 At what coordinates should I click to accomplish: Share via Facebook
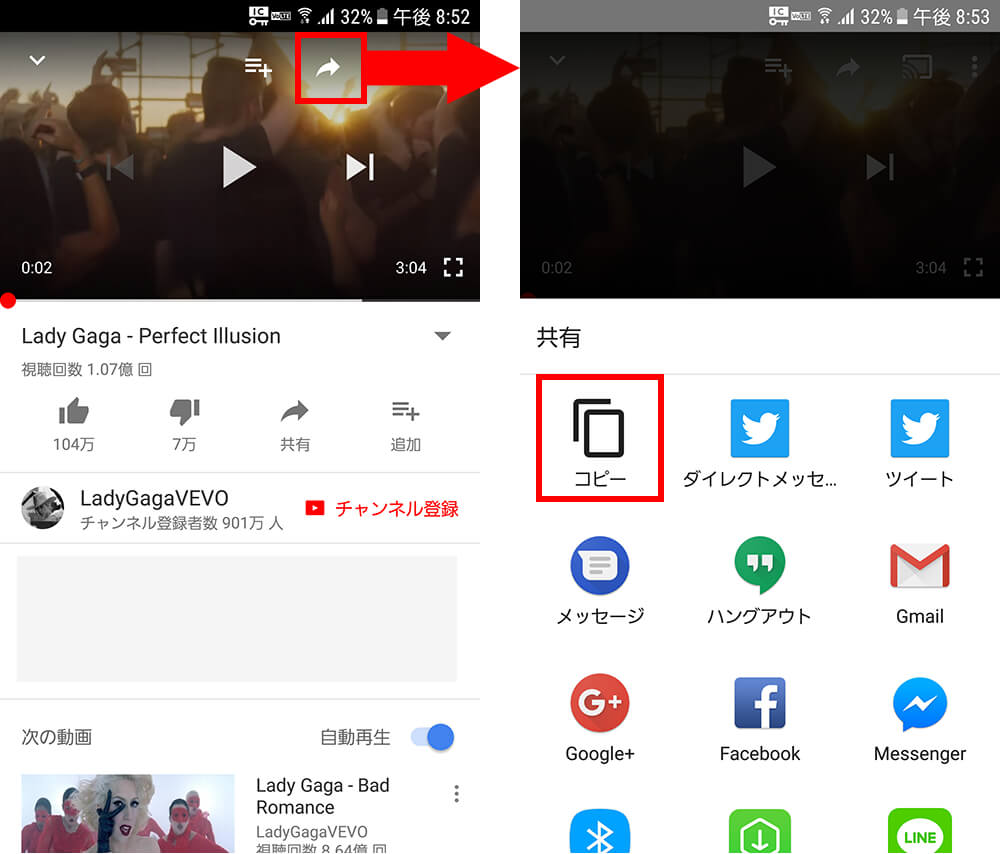760,719
